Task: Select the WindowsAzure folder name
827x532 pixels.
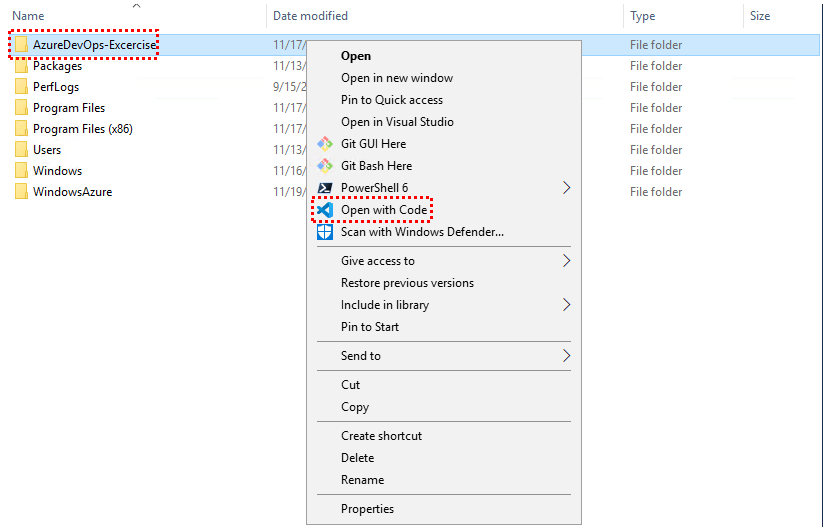Action: [x=72, y=192]
